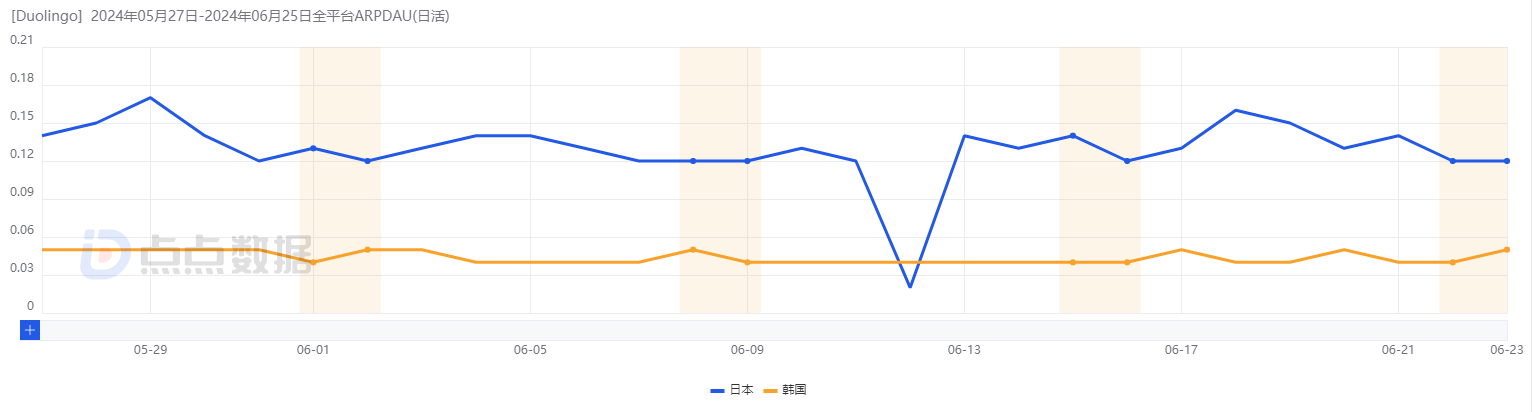The height and width of the screenshot is (412, 1534).
Task: Click the 0.21 y-axis label
Action: [22, 40]
